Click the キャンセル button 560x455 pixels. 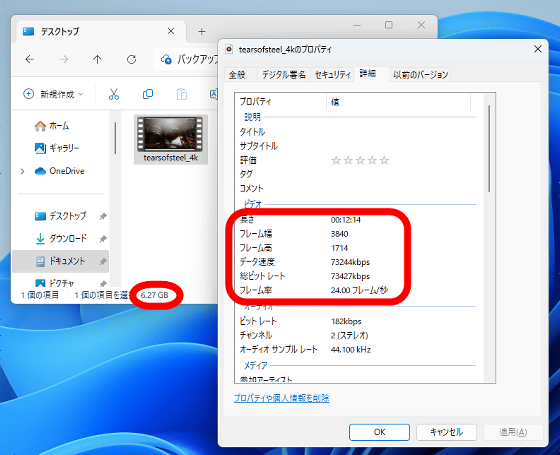pyautogui.click(x=446, y=432)
